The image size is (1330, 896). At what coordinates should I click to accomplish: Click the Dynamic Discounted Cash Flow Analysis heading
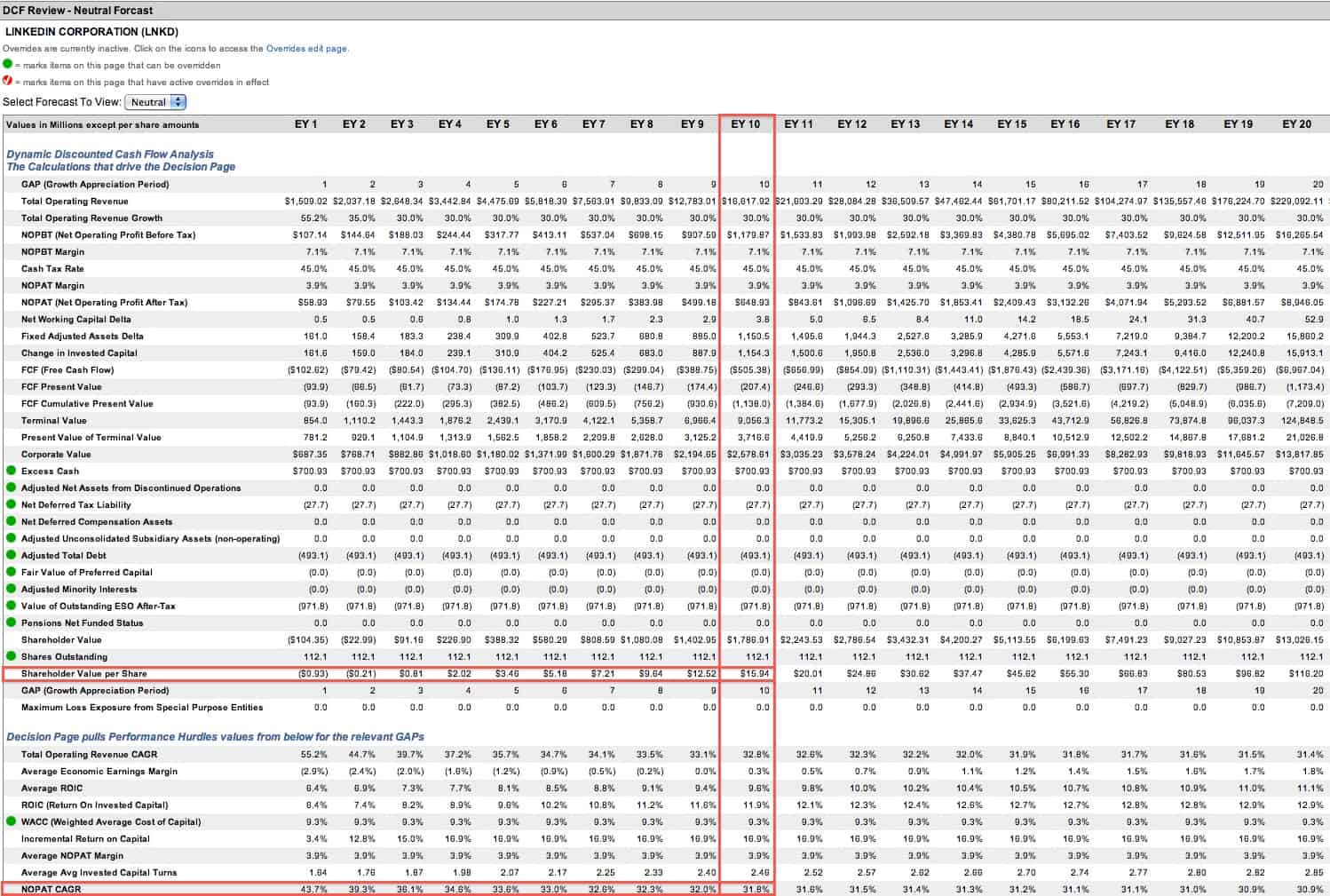[110, 155]
